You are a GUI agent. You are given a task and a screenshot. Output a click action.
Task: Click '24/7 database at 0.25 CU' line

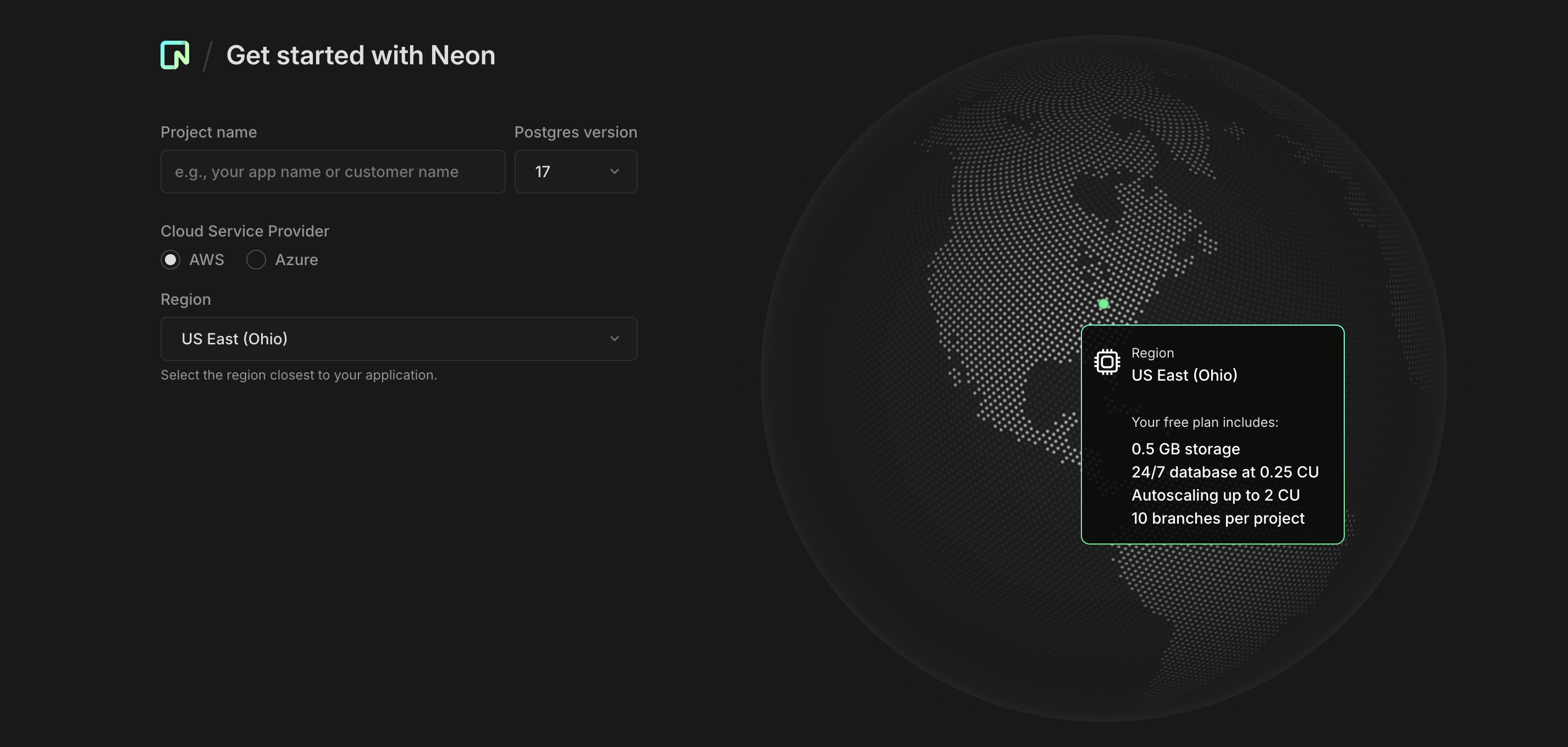click(1225, 472)
